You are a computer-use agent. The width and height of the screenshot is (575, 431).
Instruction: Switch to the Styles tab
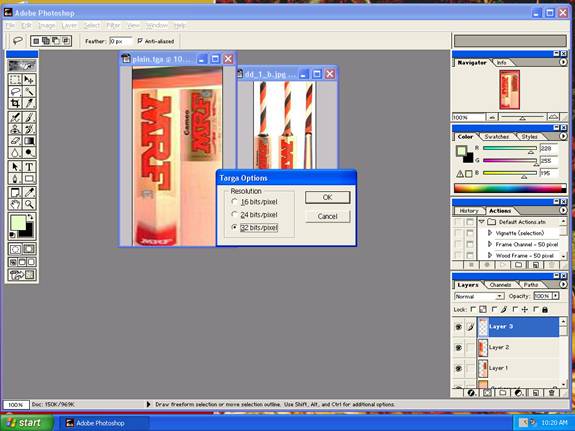click(530, 136)
